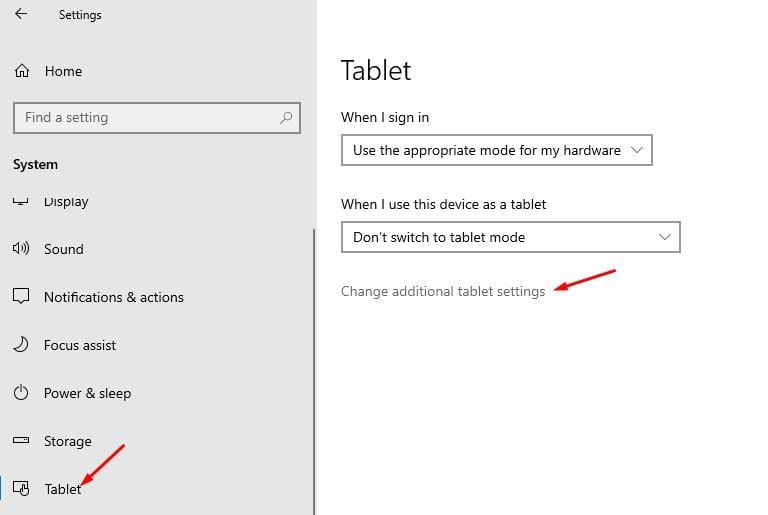Screen dimensions: 768x515
Task: Go back with the Settings back arrow
Action: (x=21, y=14)
